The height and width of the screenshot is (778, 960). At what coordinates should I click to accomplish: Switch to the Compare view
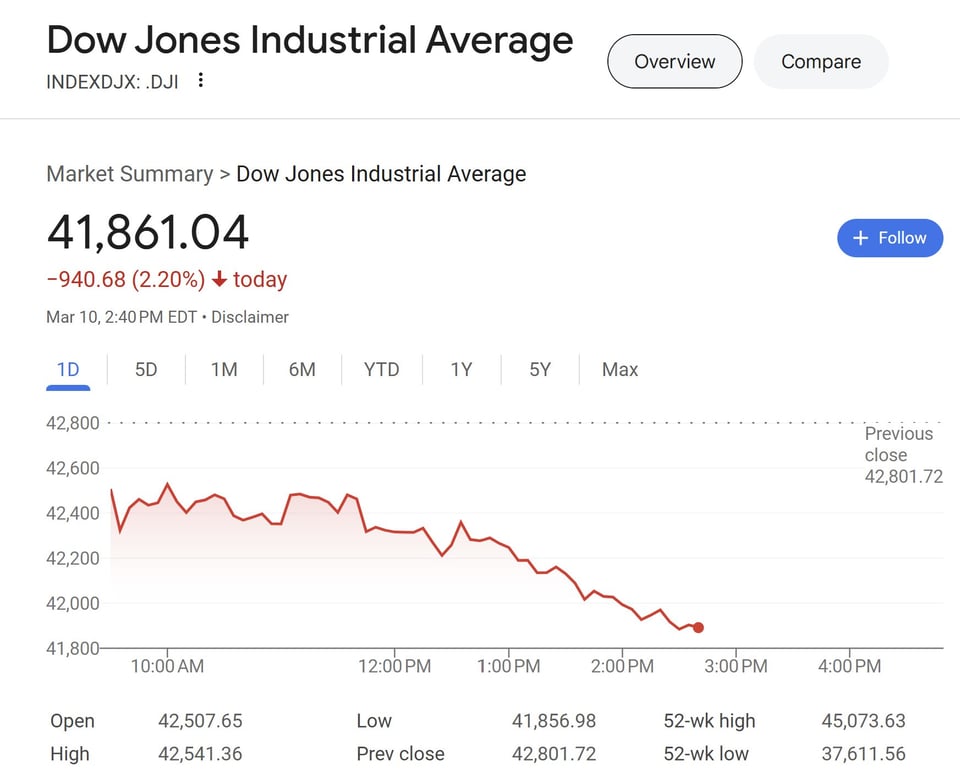820,61
